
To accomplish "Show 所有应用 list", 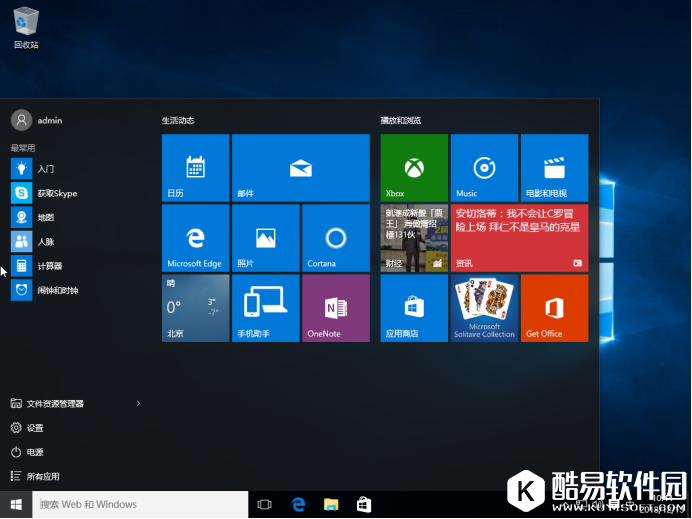I will pyautogui.click(x=42, y=477).
